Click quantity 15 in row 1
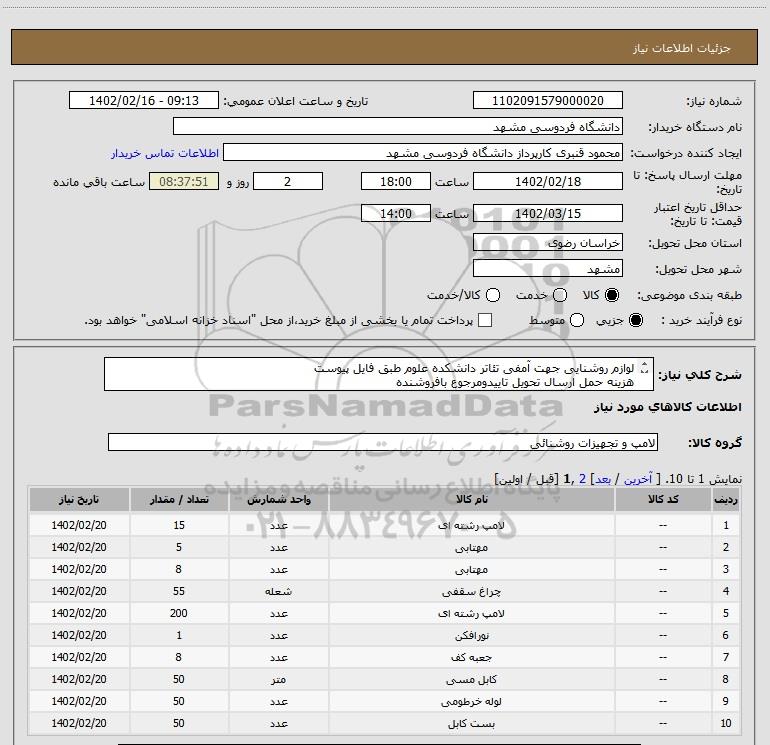The height and width of the screenshot is (745, 770). tap(179, 525)
